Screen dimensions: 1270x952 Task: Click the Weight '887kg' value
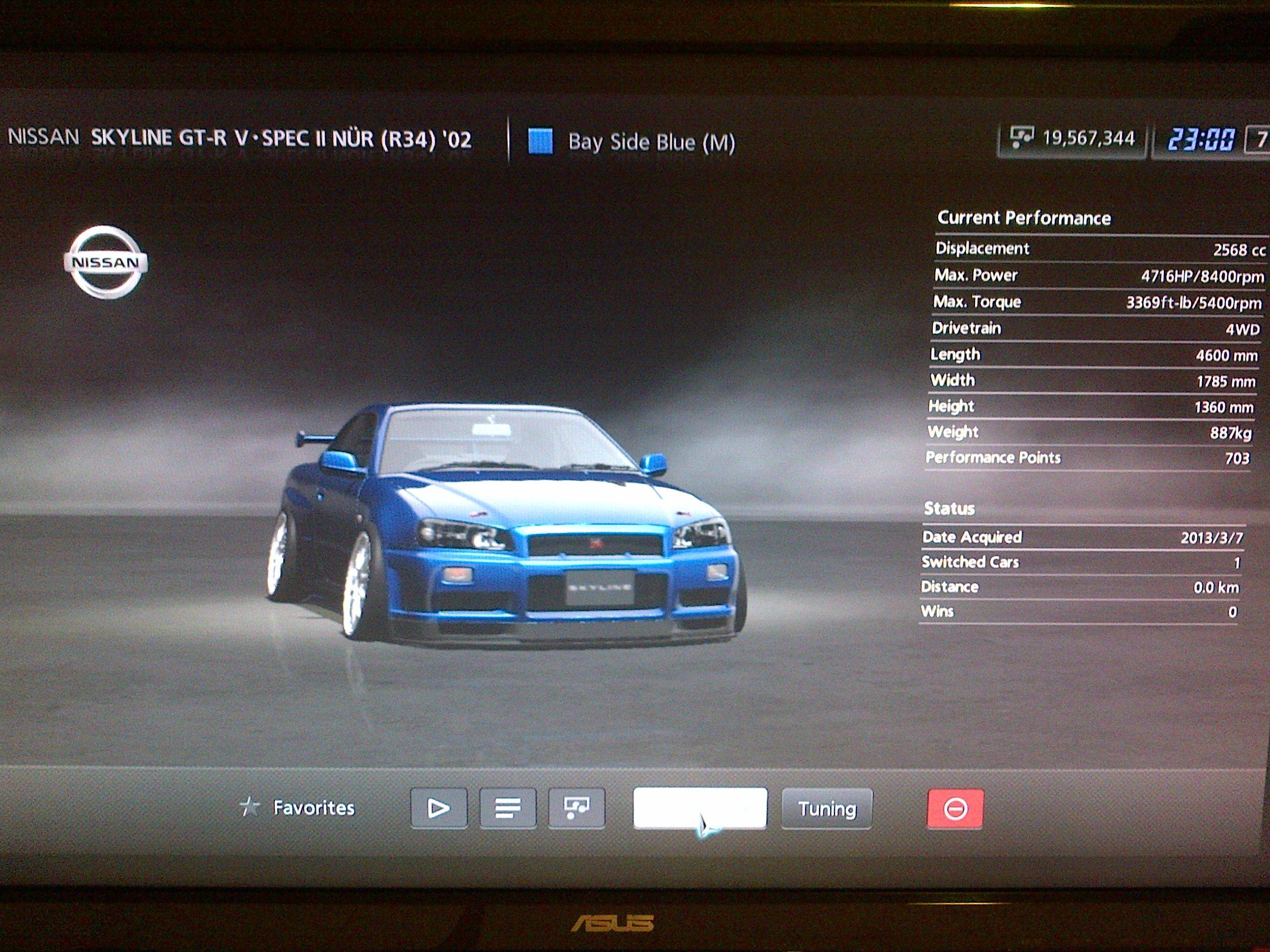1230,433
